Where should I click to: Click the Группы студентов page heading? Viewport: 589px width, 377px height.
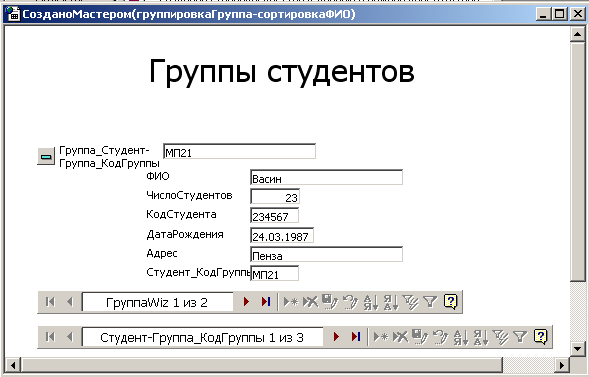282,71
